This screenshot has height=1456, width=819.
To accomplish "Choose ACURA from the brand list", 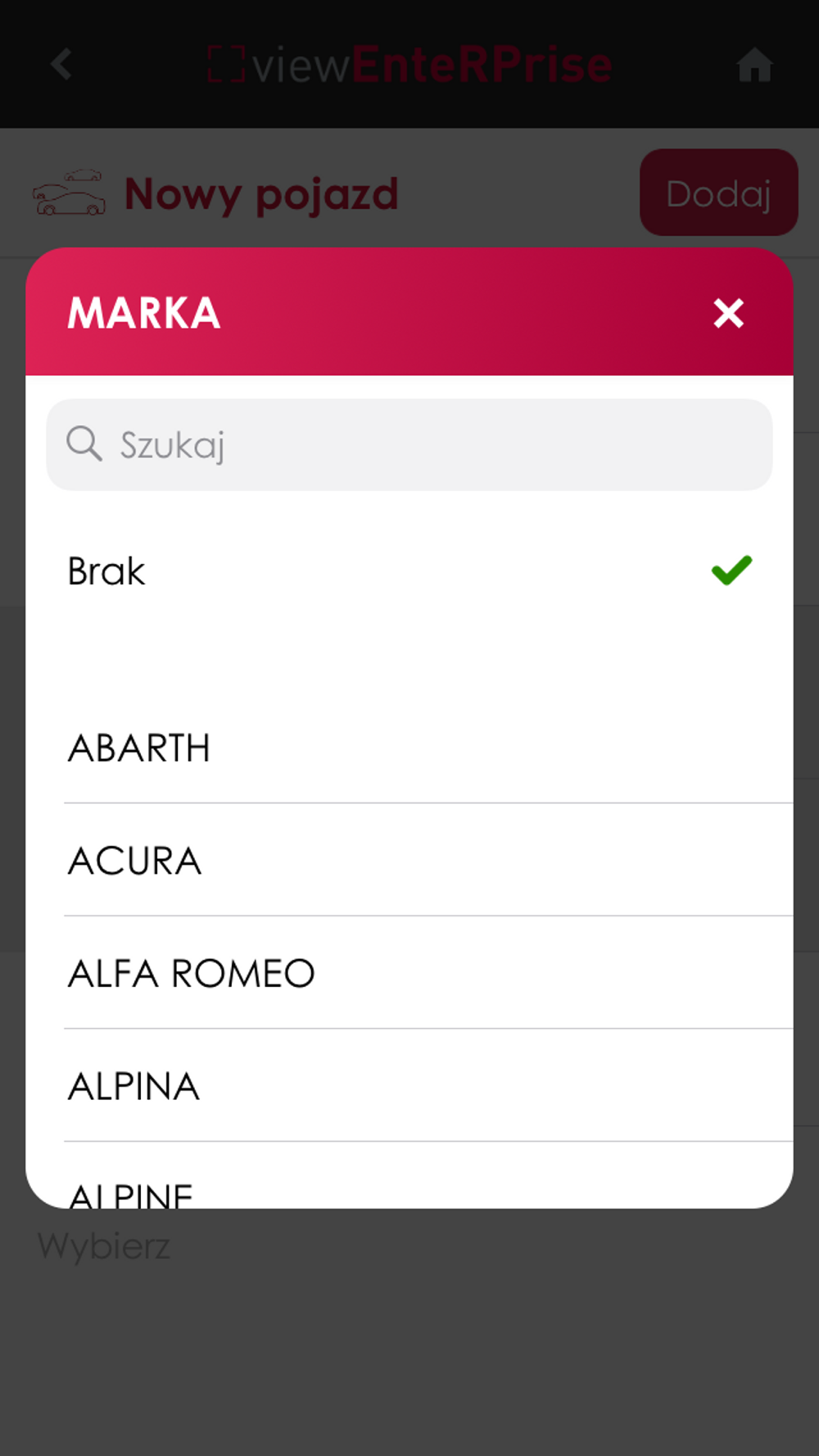I will point(409,860).
